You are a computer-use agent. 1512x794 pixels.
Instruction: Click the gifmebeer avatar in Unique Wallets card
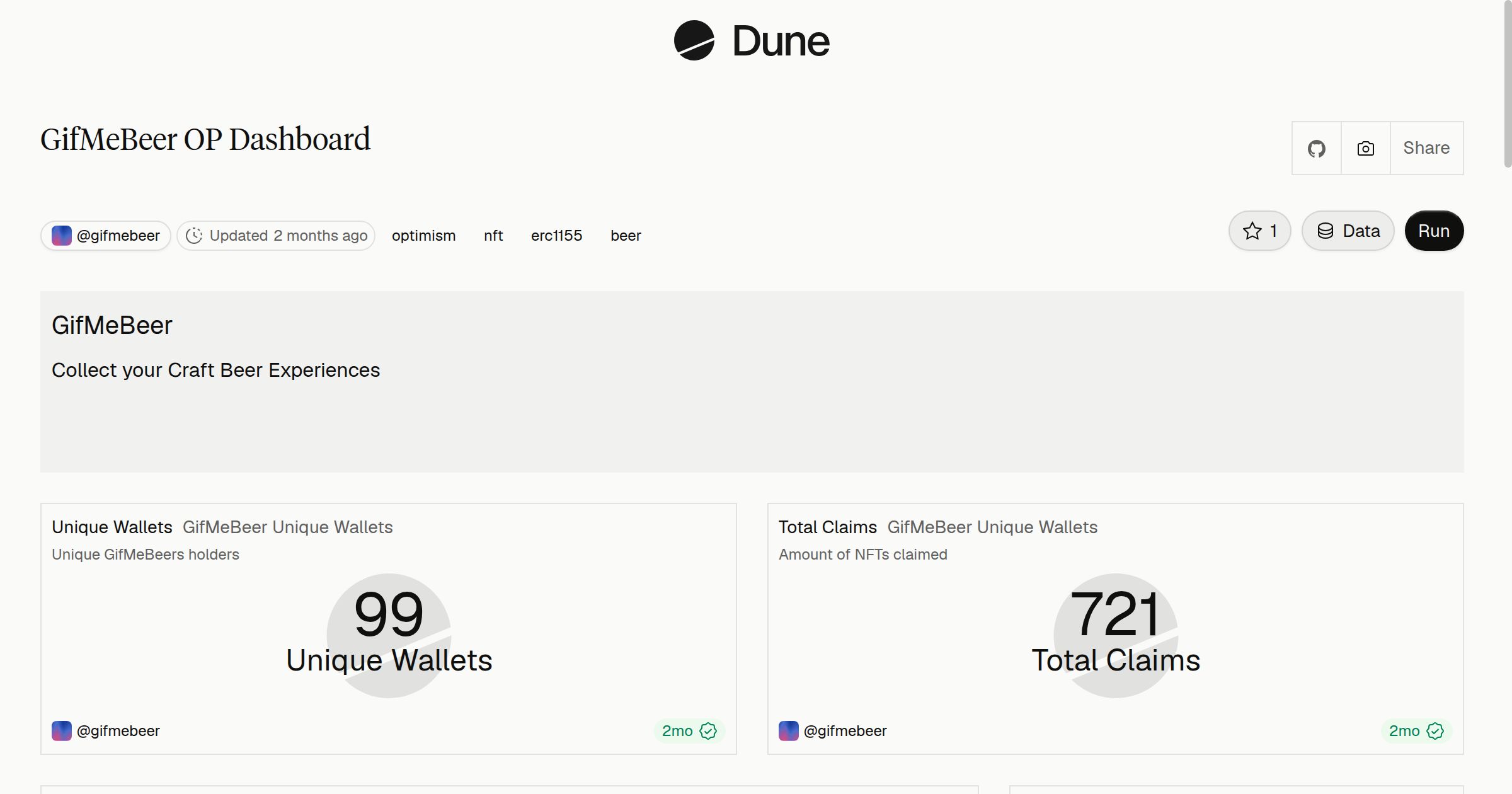[x=62, y=731]
